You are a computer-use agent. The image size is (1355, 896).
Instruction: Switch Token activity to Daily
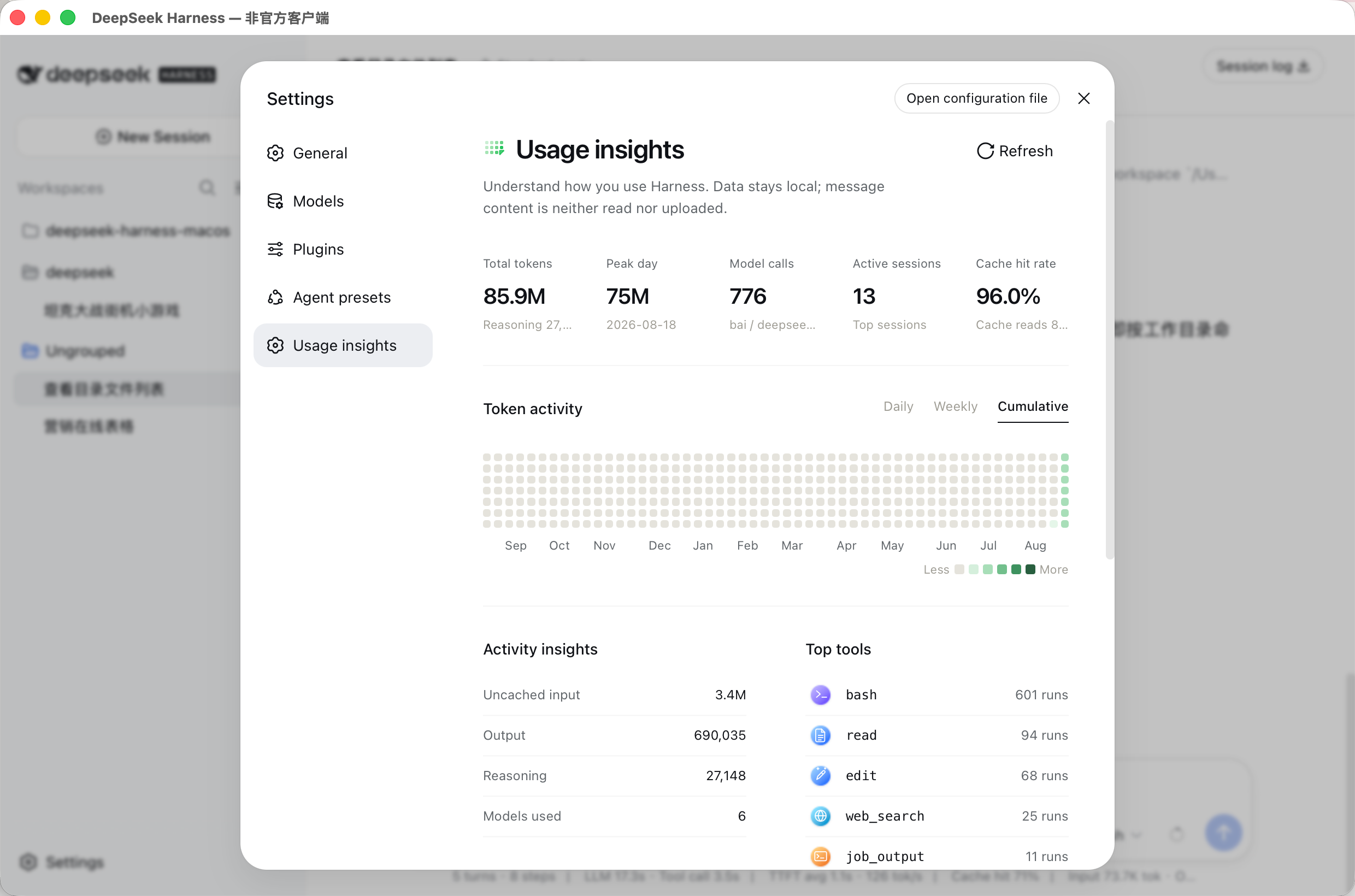tap(898, 406)
